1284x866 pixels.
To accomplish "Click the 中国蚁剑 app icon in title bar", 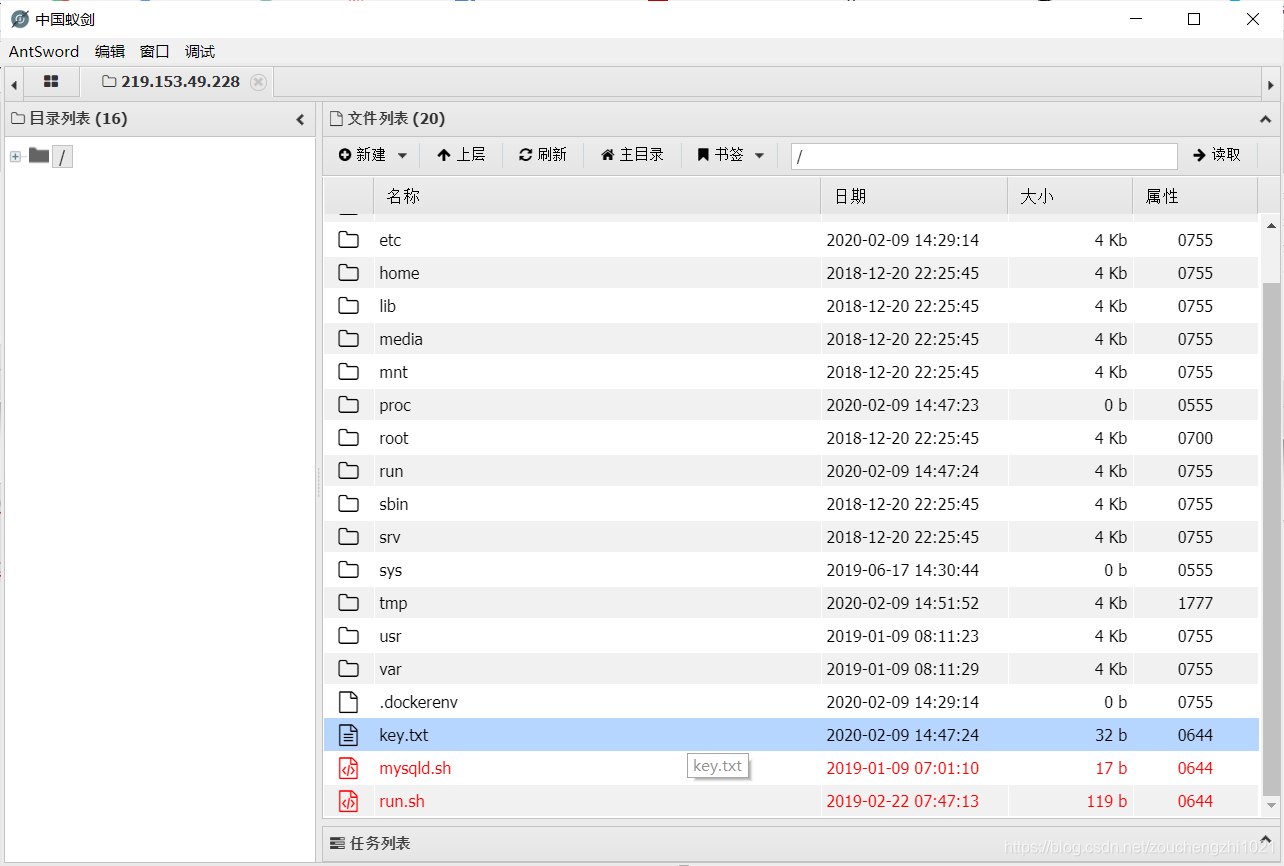I will coord(20,19).
